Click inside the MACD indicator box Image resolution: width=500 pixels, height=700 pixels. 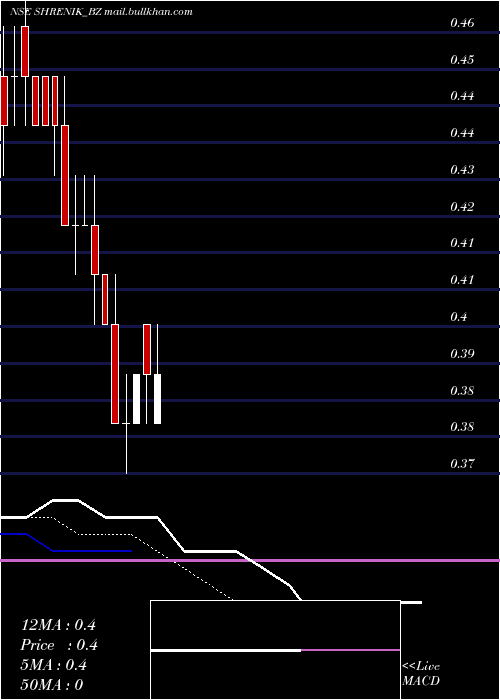click(275, 650)
